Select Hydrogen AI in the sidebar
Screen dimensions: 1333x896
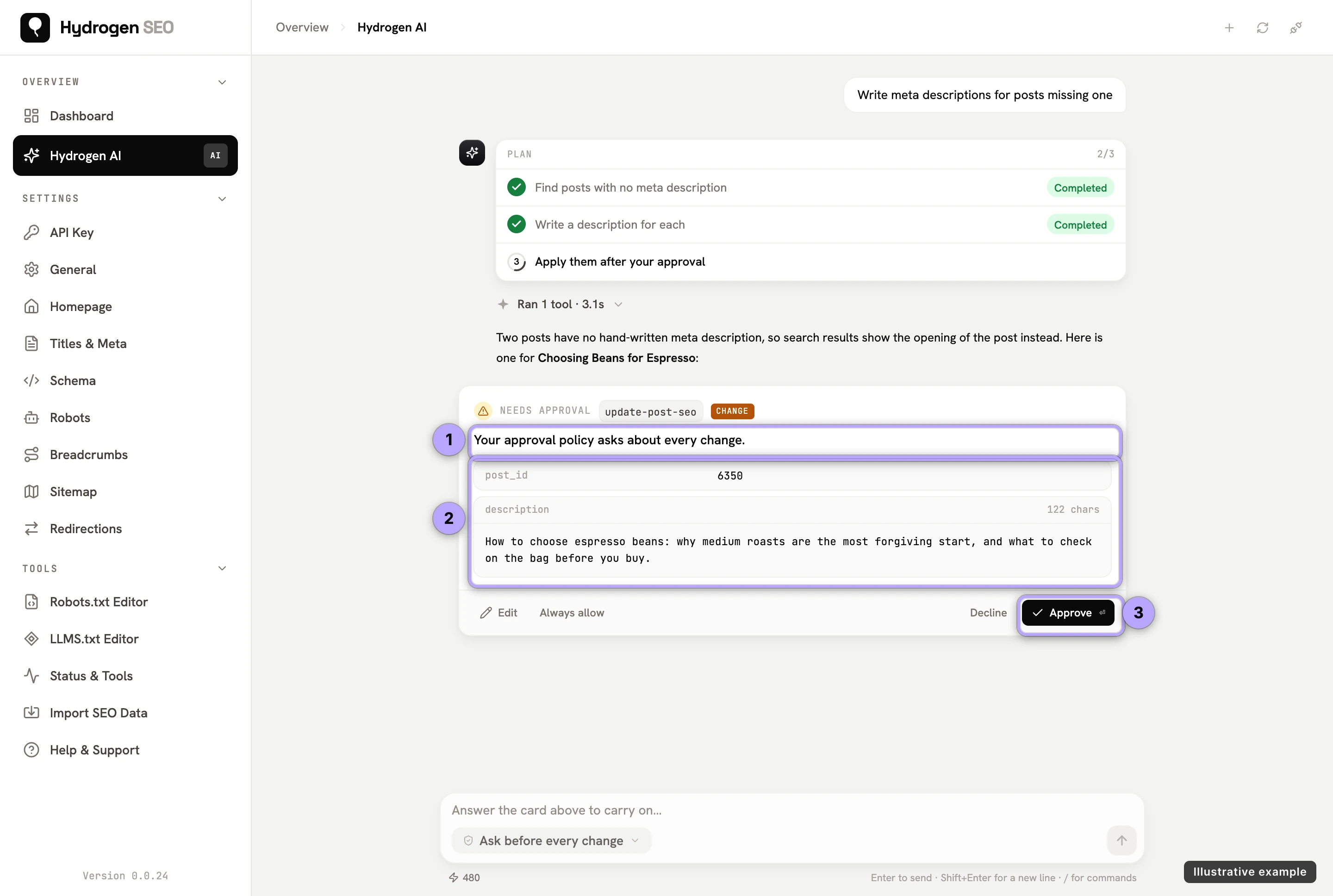tap(125, 156)
